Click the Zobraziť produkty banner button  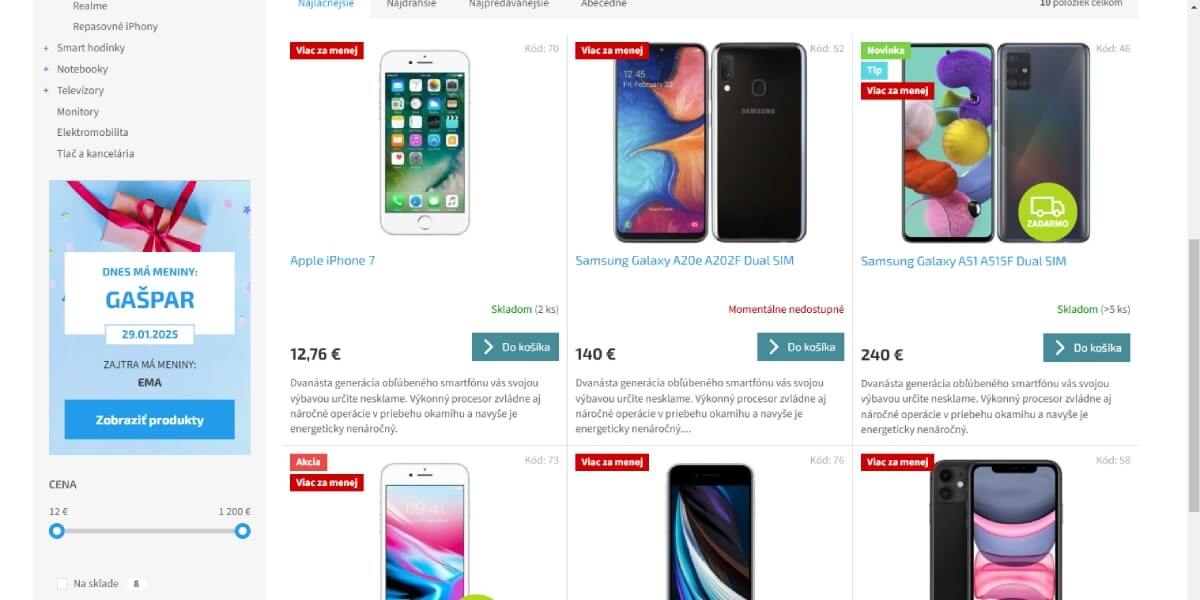[150, 420]
